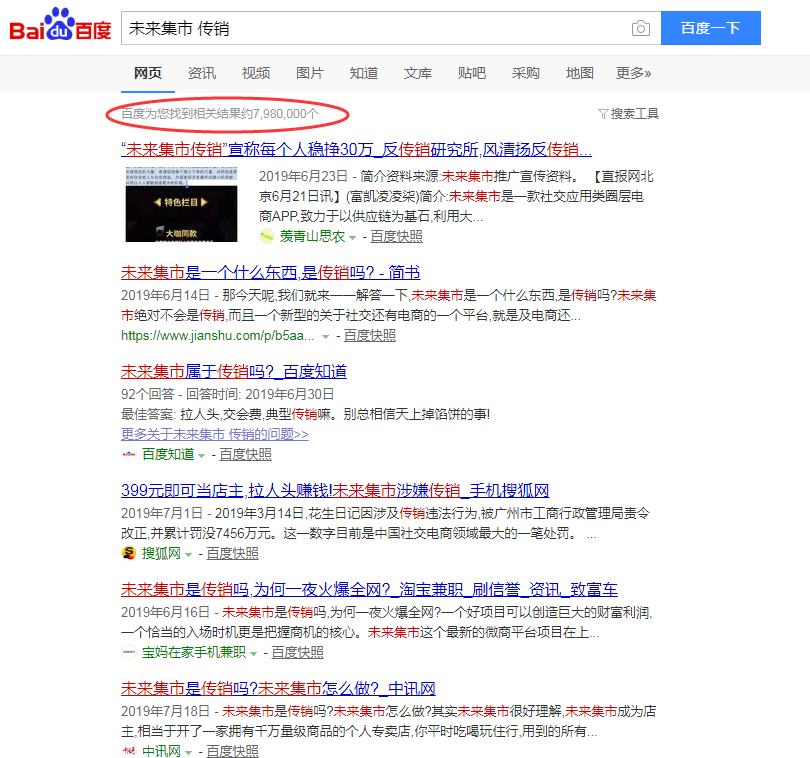Open 未来集市属于传销吗 百度知道 result
This screenshot has height=758, width=810.
[234, 372]
